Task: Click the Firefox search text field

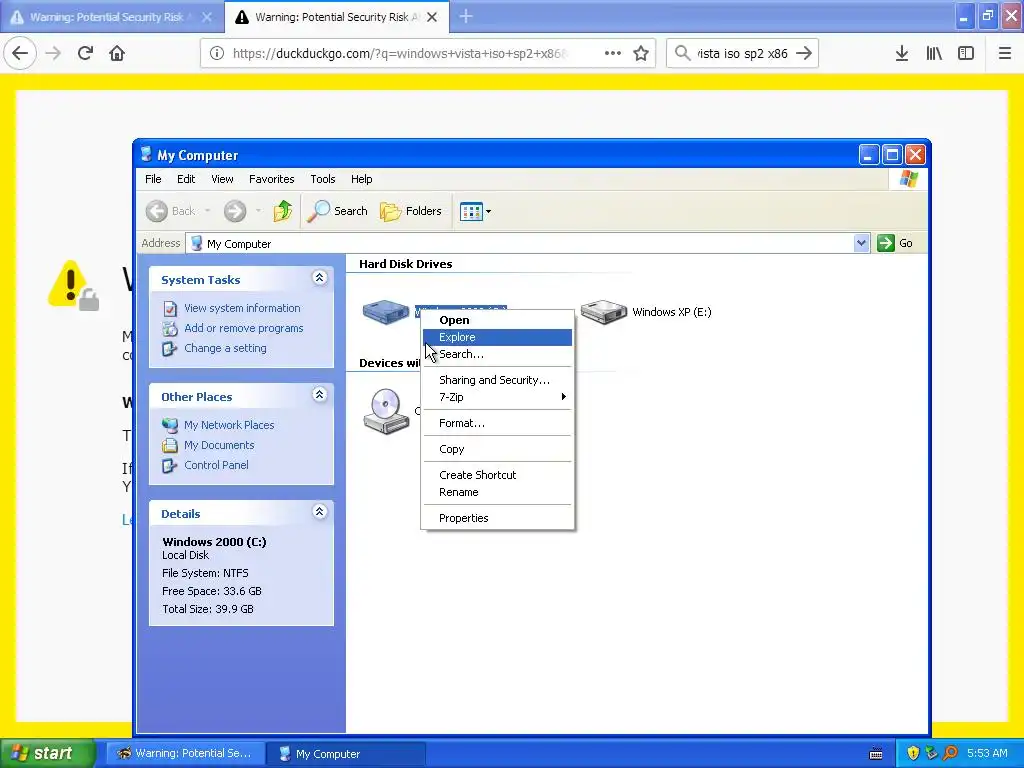Action: (742, 54)
